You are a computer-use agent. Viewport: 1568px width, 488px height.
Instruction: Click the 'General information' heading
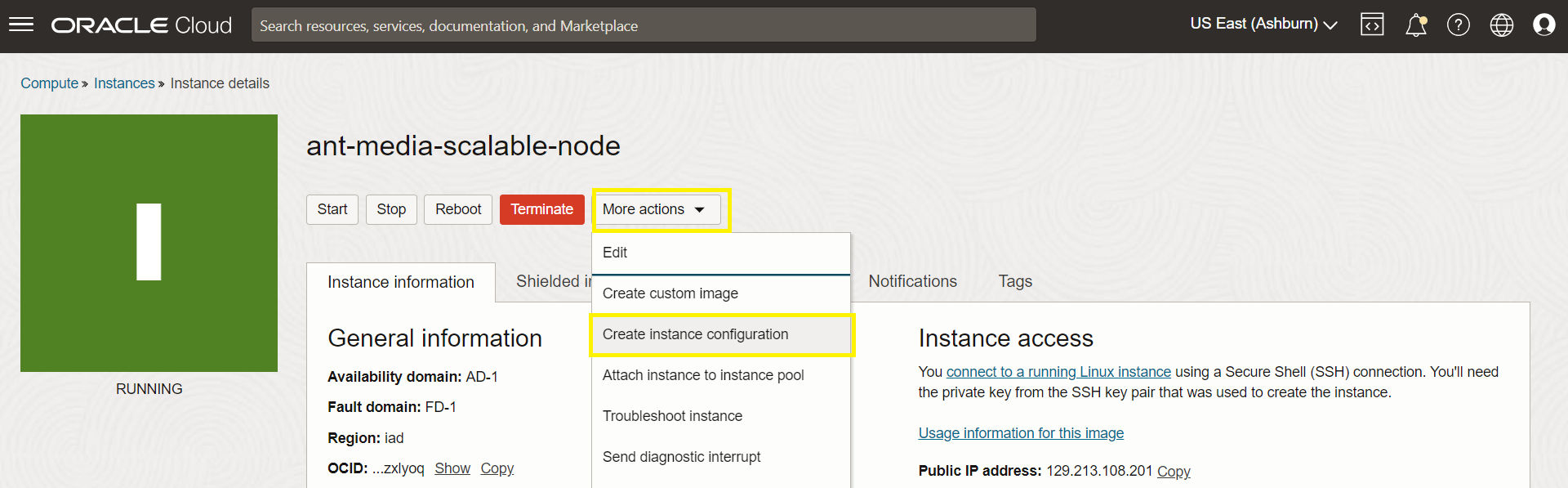[434, 338]
